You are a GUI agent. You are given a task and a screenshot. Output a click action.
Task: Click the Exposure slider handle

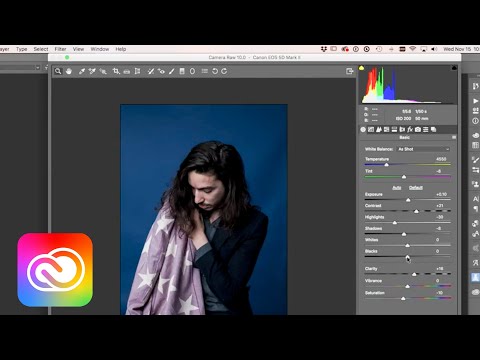[408, 200]
